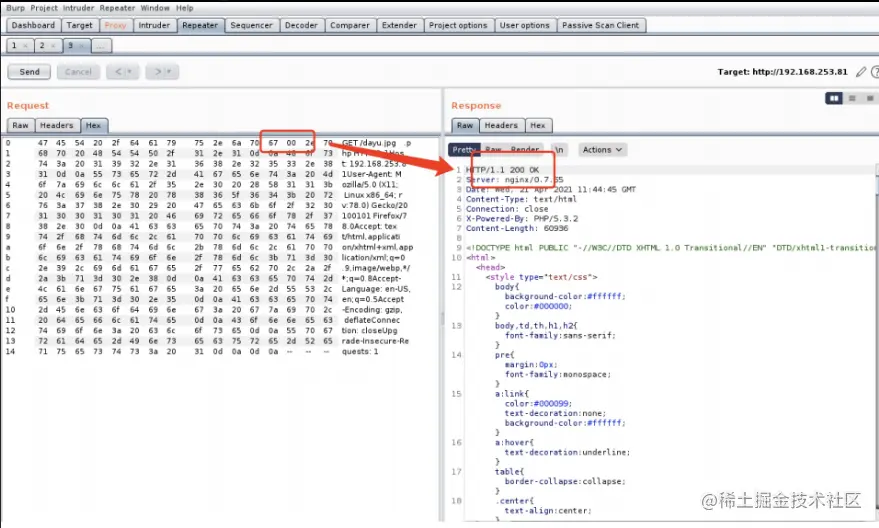Open history dropdown next to forward arrow
This screenshot has width=879, height=528.
point(169,72)
